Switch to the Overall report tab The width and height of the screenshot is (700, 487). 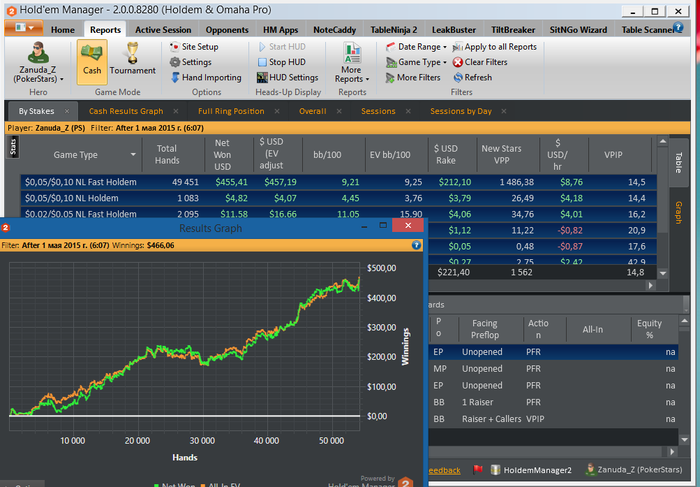(312, 111)
